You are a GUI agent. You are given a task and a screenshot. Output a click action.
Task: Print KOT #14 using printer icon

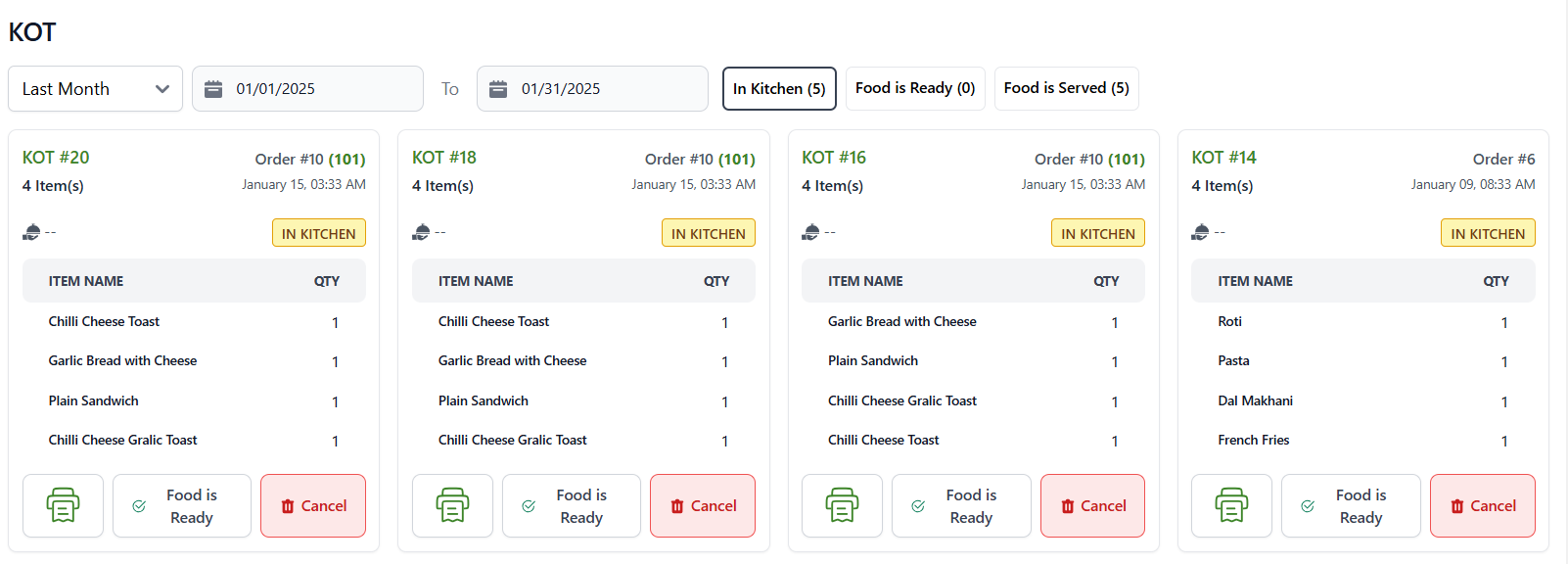click(1231, 506)
